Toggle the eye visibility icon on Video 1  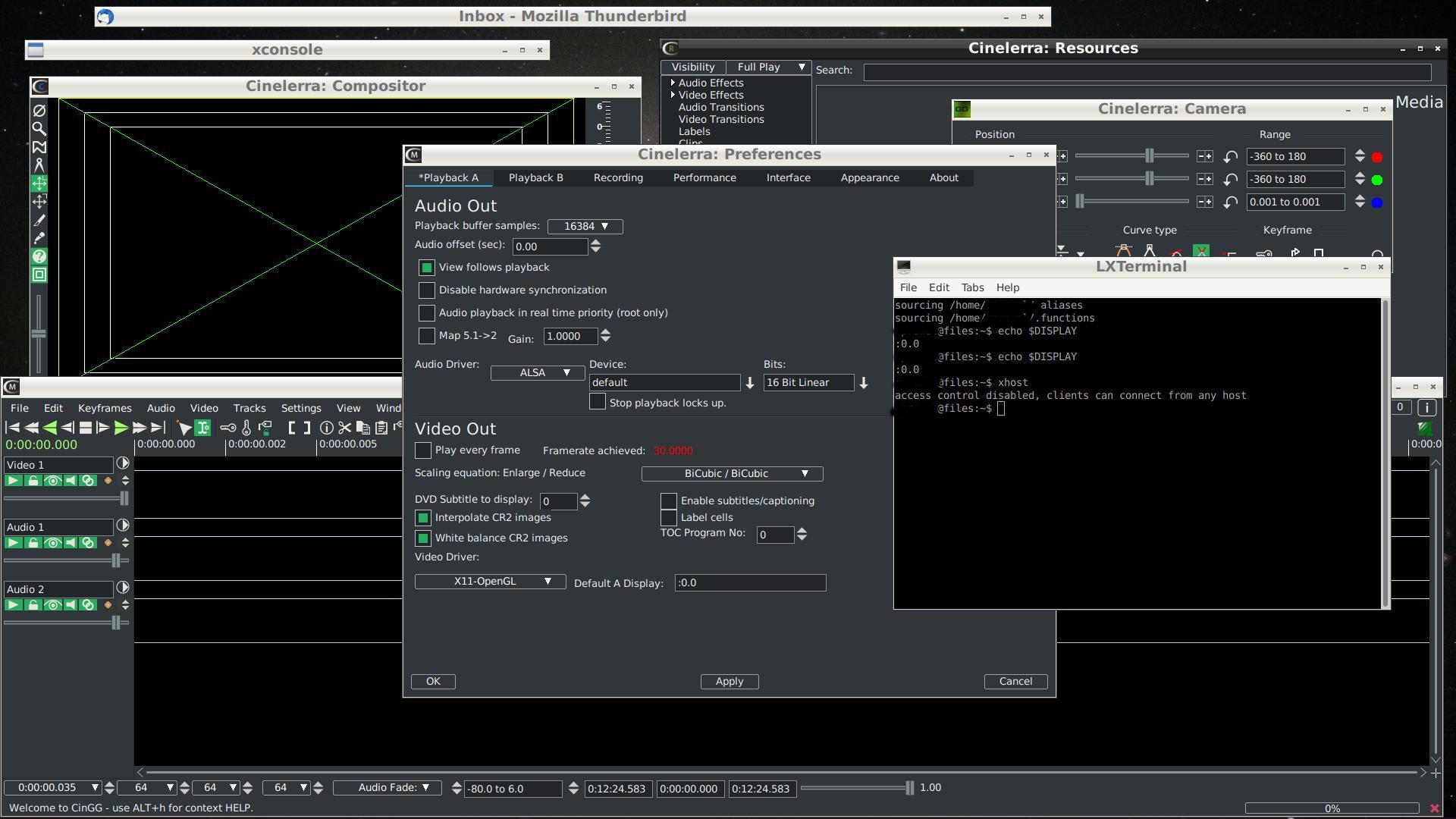(x=52, y=481)
